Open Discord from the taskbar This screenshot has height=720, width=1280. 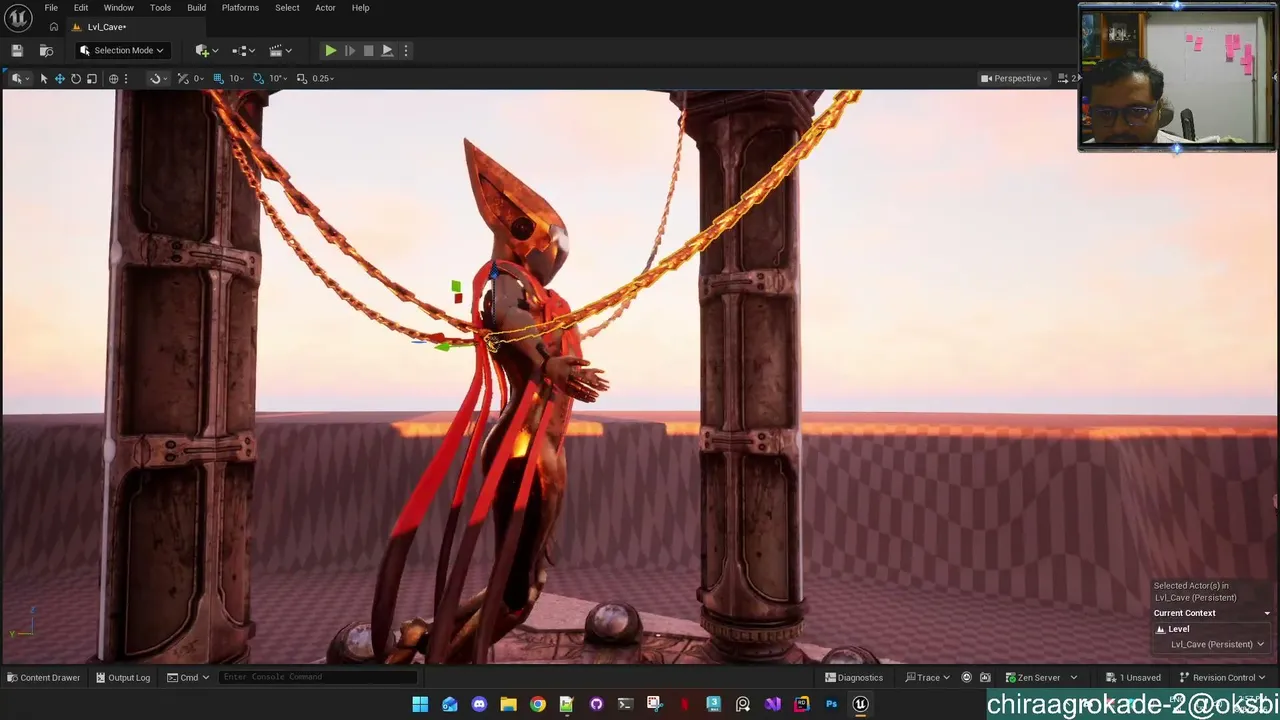[479, 704]
